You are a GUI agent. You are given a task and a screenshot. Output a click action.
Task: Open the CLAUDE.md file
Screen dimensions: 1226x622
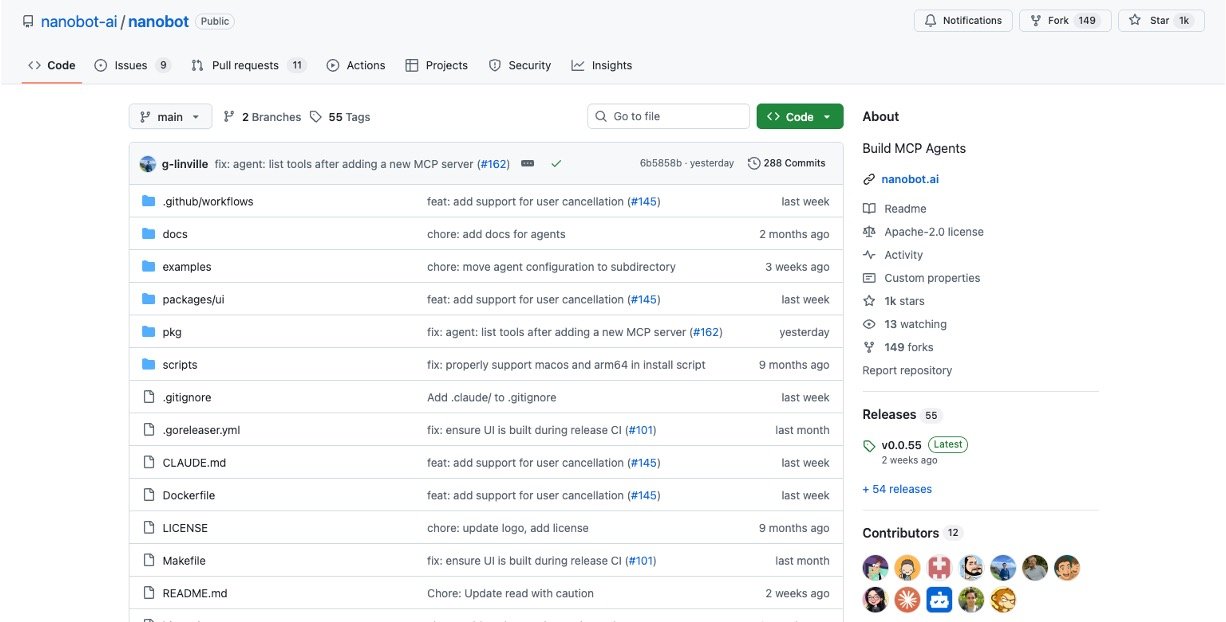[x=194, y=463]
